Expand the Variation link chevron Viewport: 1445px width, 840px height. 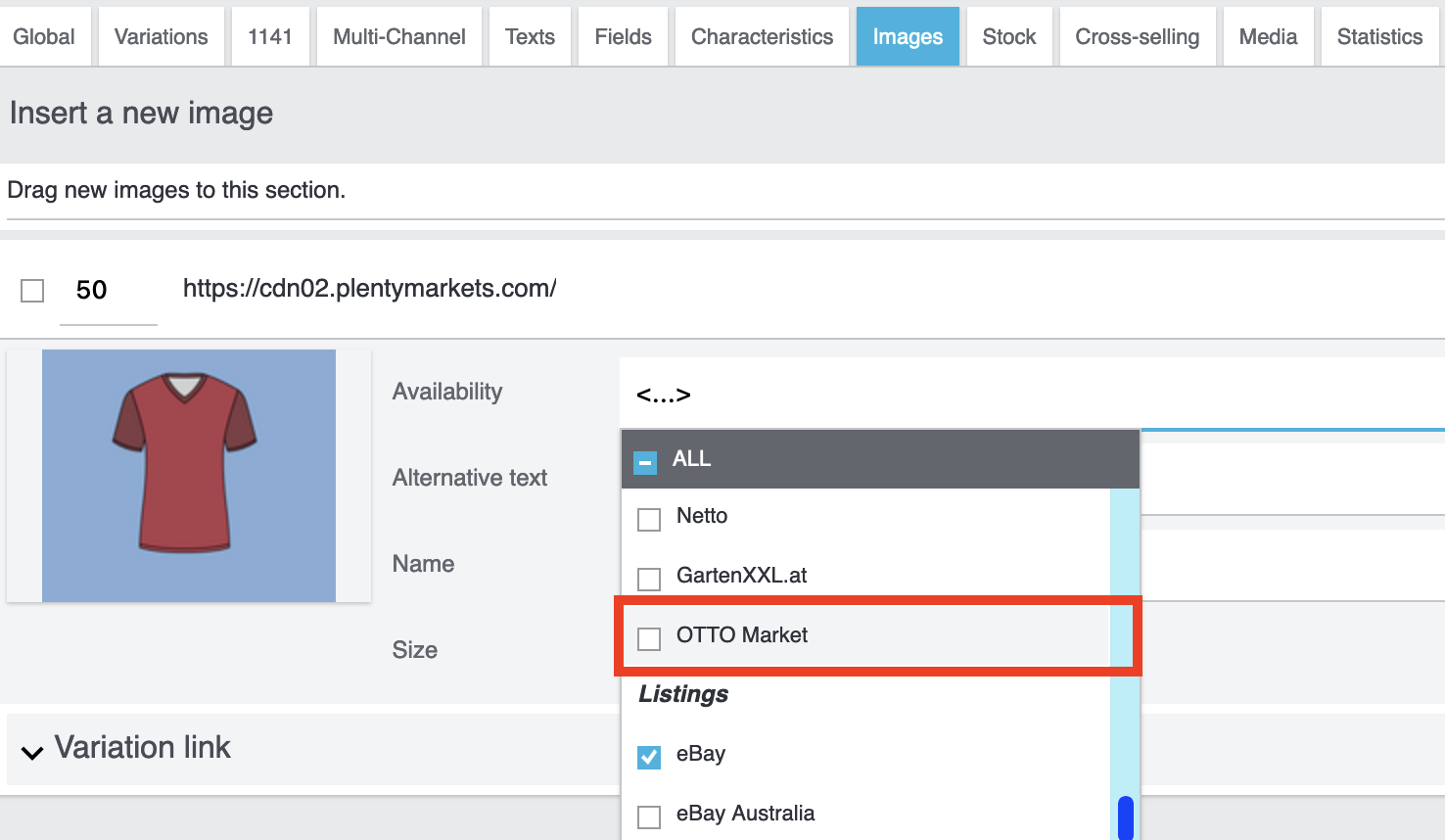tap(32, 752)
